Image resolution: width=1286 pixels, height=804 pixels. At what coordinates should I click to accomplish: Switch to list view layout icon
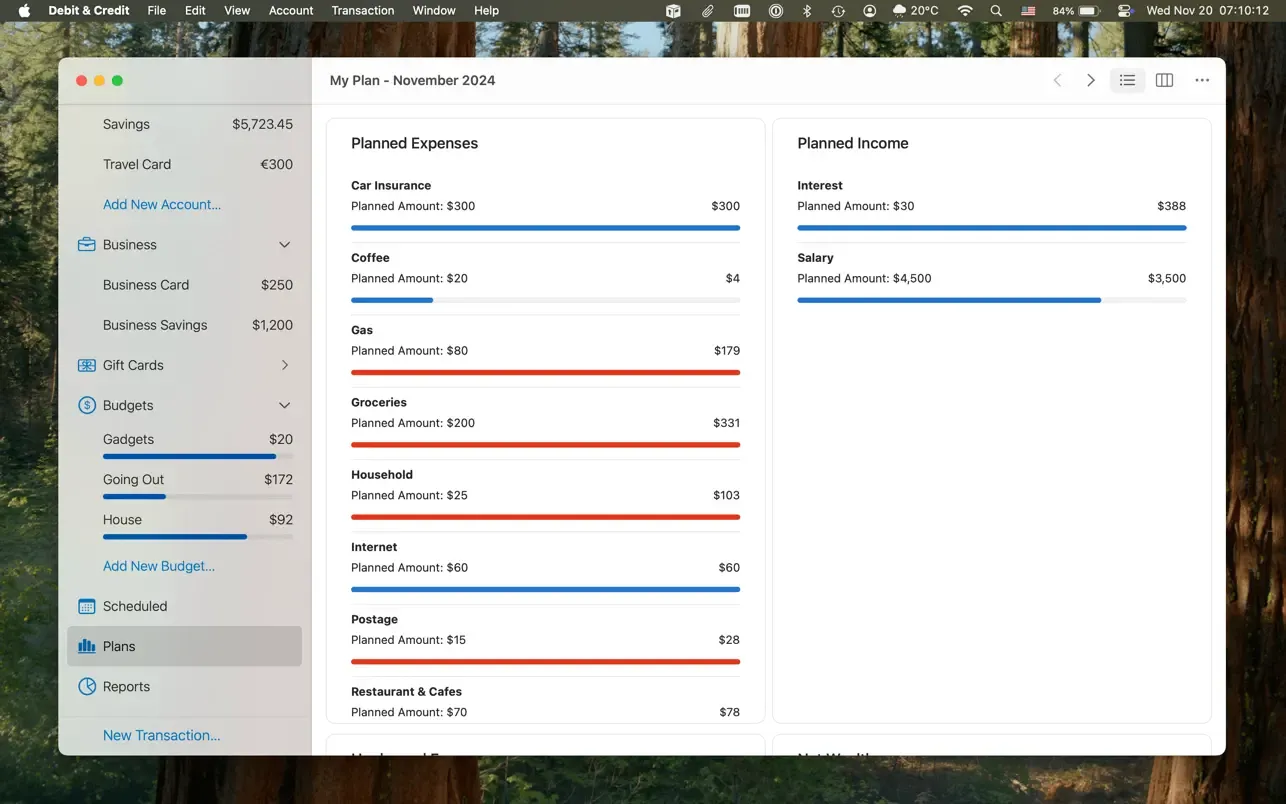(x=1127, y=80)
